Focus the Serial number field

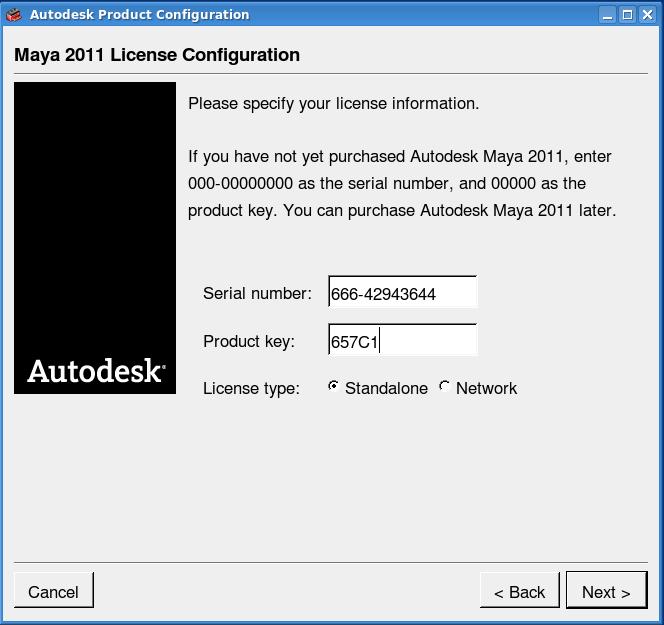pos(402,291)
